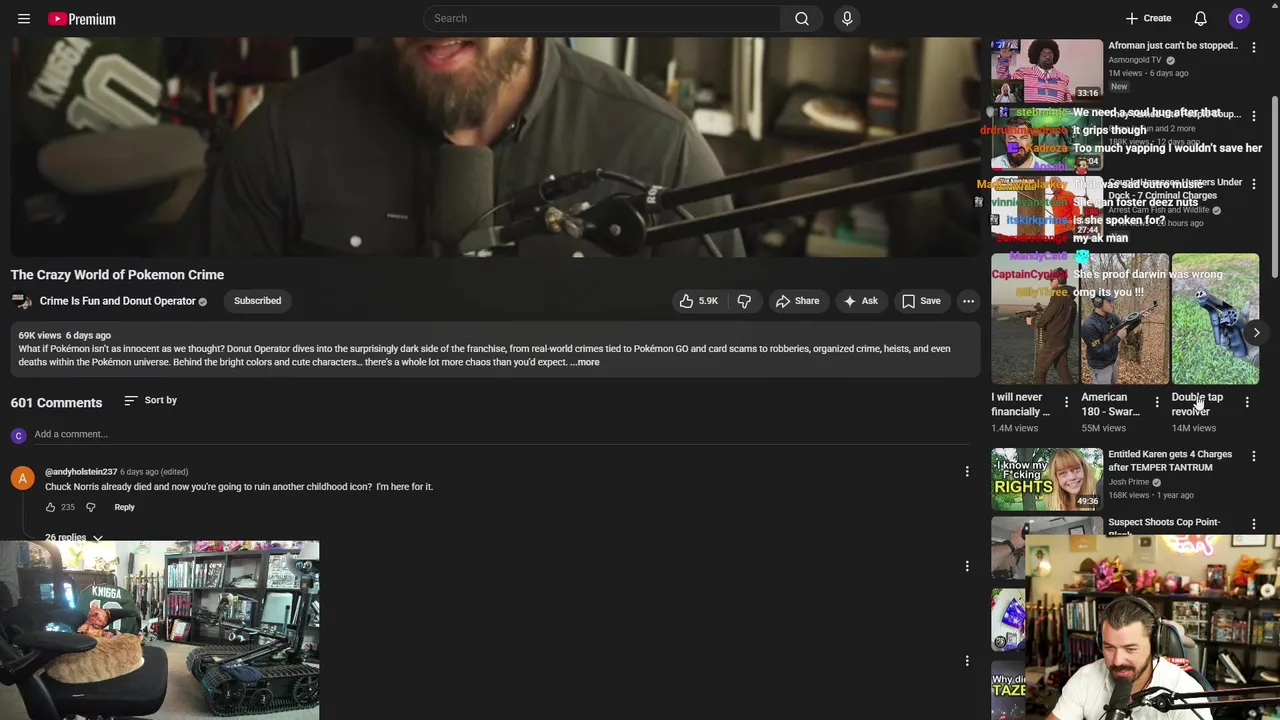Open Suspect Shoots Cop Point-Blank video title
Viewport: 1280px width, 720px height.
(1164, 527)
